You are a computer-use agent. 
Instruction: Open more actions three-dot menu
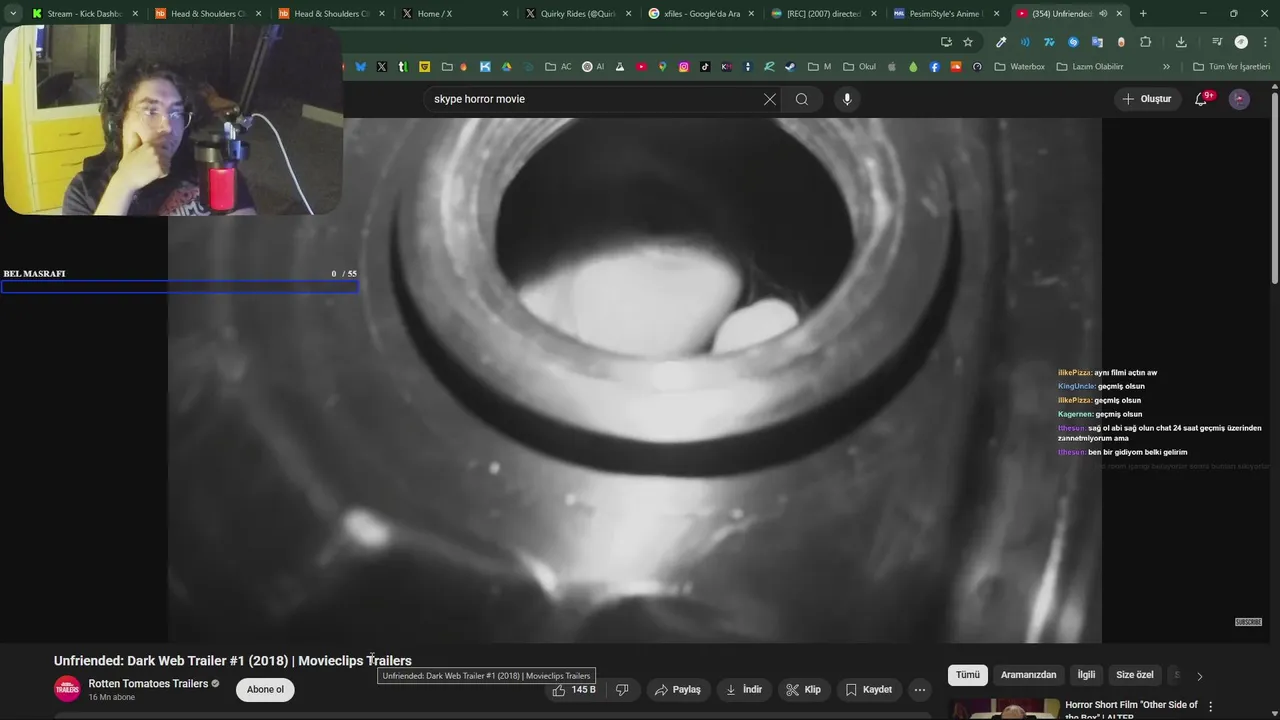[920, 690]
